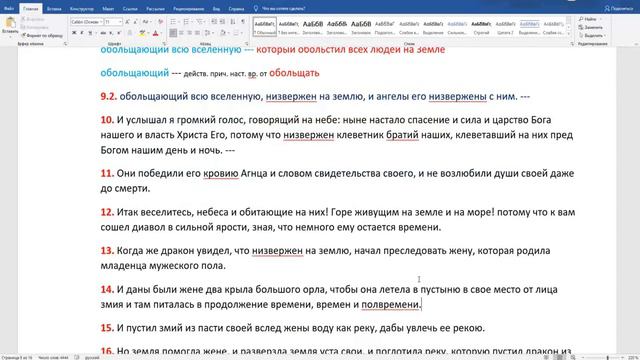The width and height of the screenshot is (640, 360).
Task: Open the line spacing options icon
Action: pos(207,33)
